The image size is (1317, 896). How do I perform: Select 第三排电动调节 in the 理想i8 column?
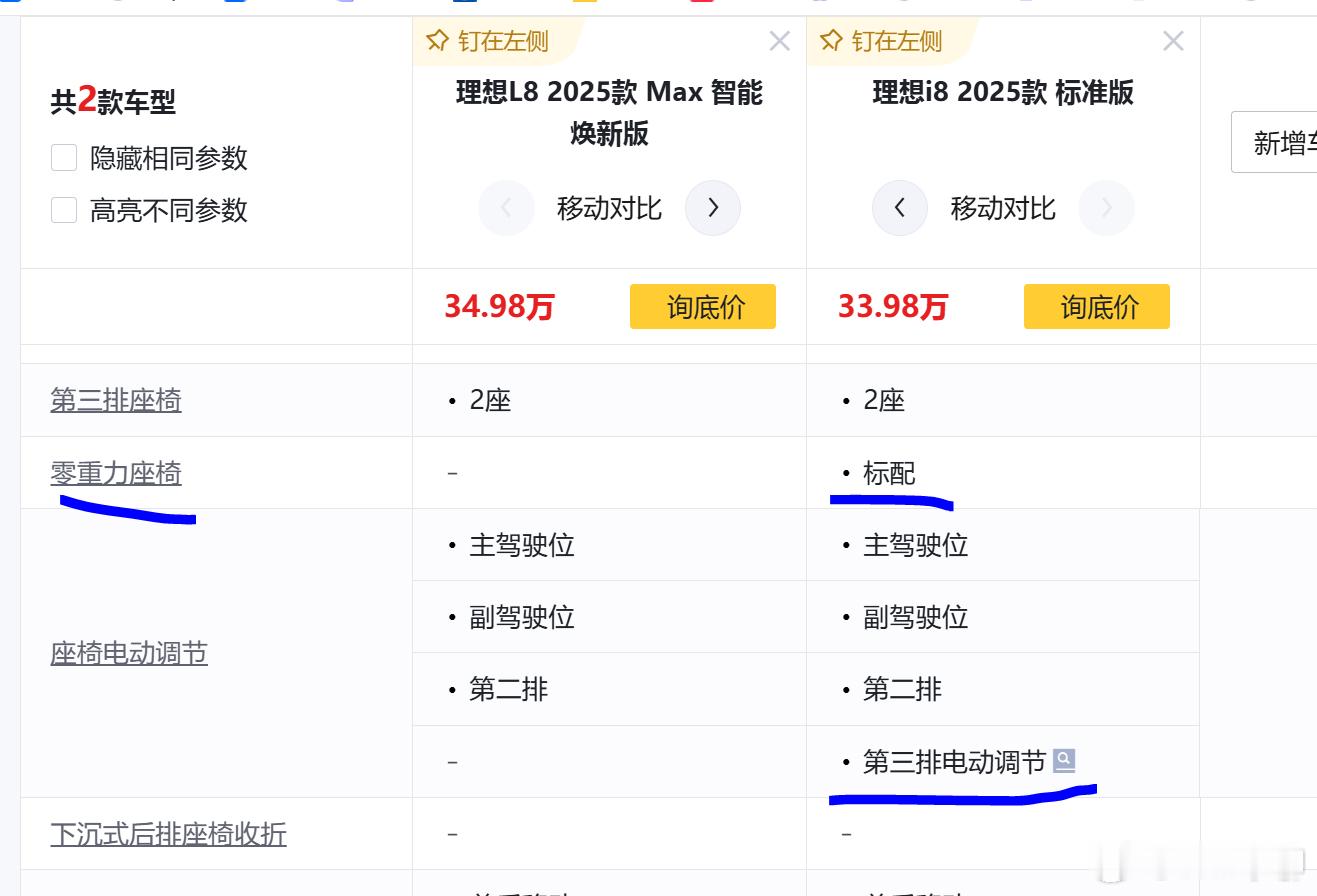[954, 762]
